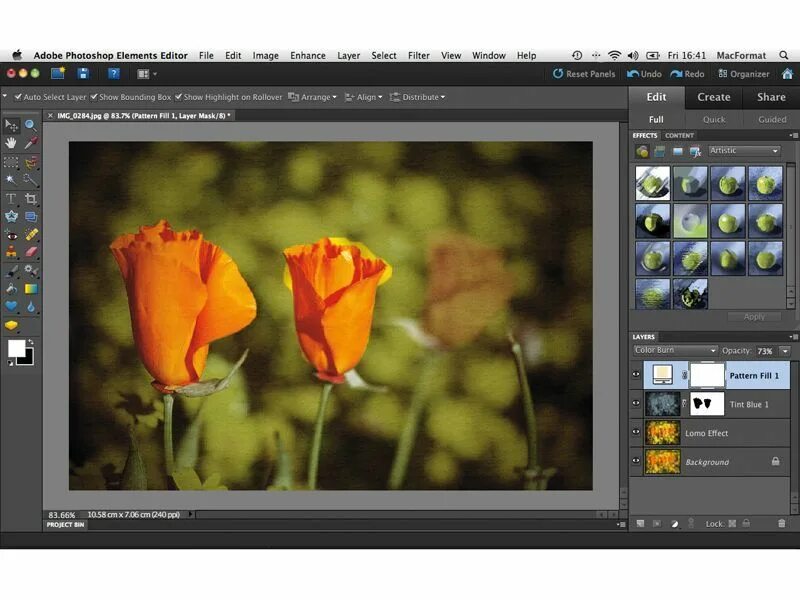This screenshot has height=600, width=800.
Task: Open the Color Burn blend mode dropdown
Action: click(x=675, y=351)
